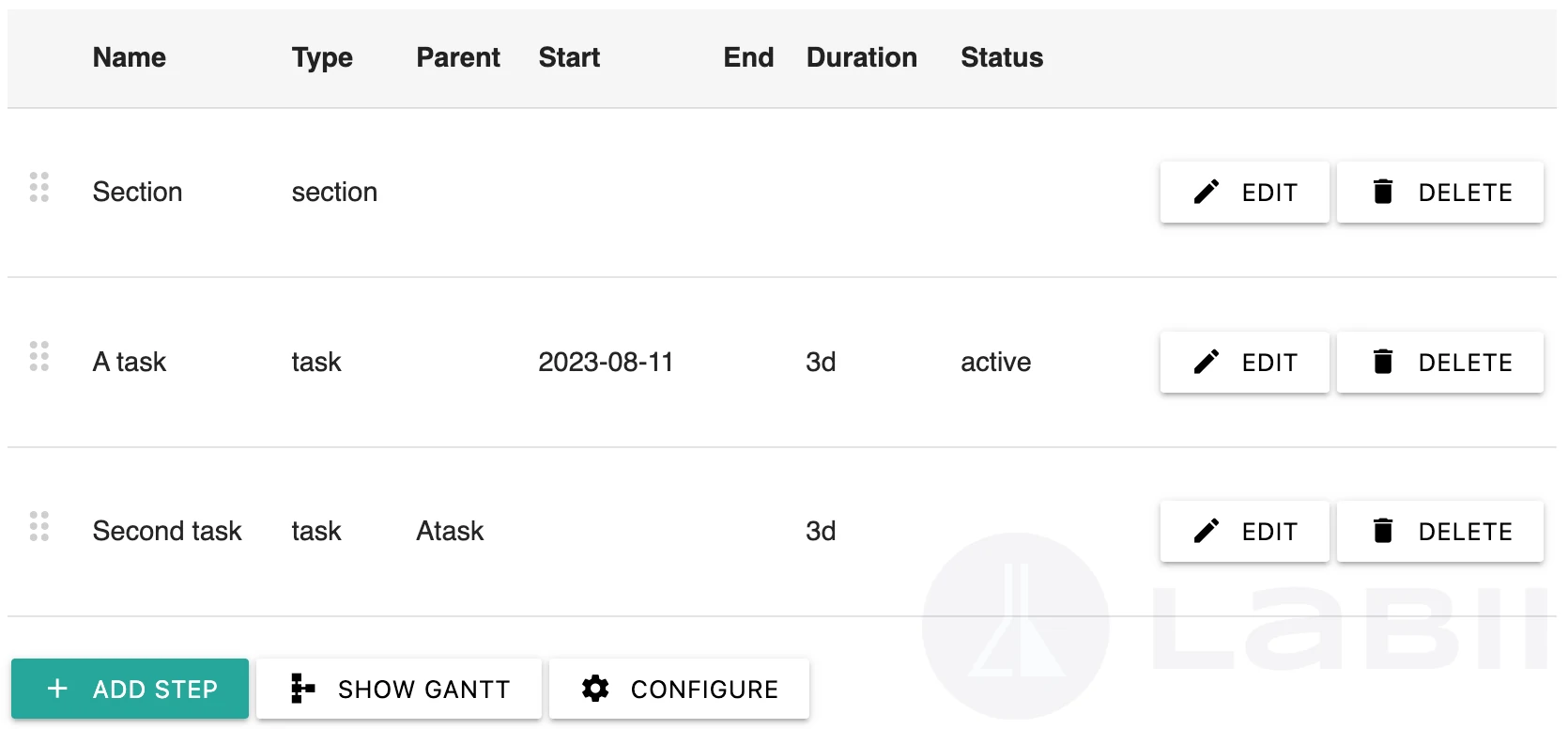
Task: Click the plus icon on Add Step
Action: tap(56, 689)
